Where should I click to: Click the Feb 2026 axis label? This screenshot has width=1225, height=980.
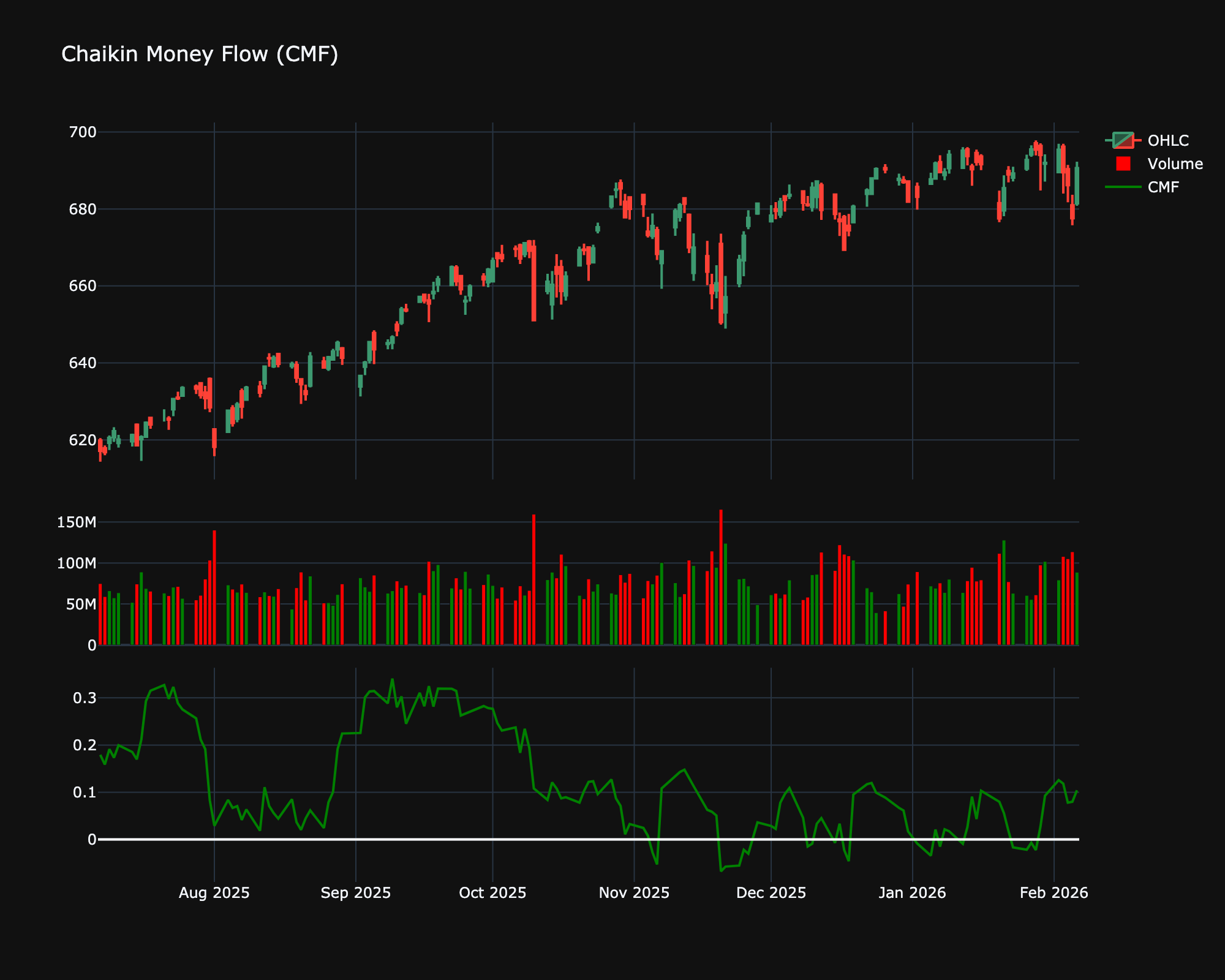tap(1053, 893)
